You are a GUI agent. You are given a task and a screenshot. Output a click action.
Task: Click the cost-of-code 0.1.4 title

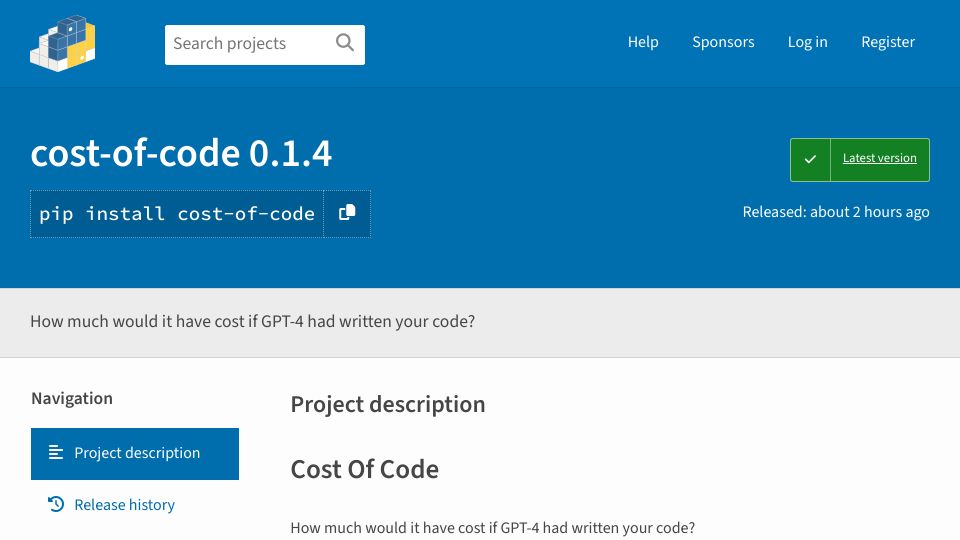pyautogui.click(x=181, y=153)
